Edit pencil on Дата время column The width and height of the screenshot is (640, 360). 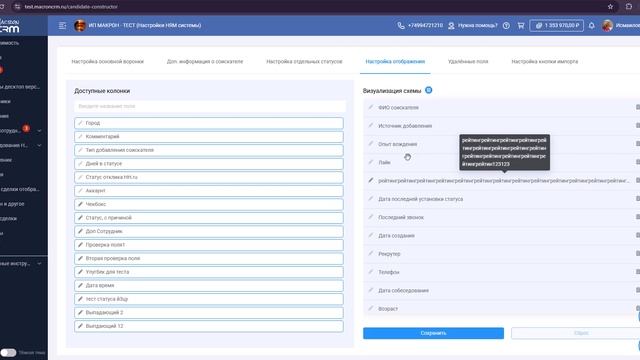pyautogui.click(x=80, y=285)
